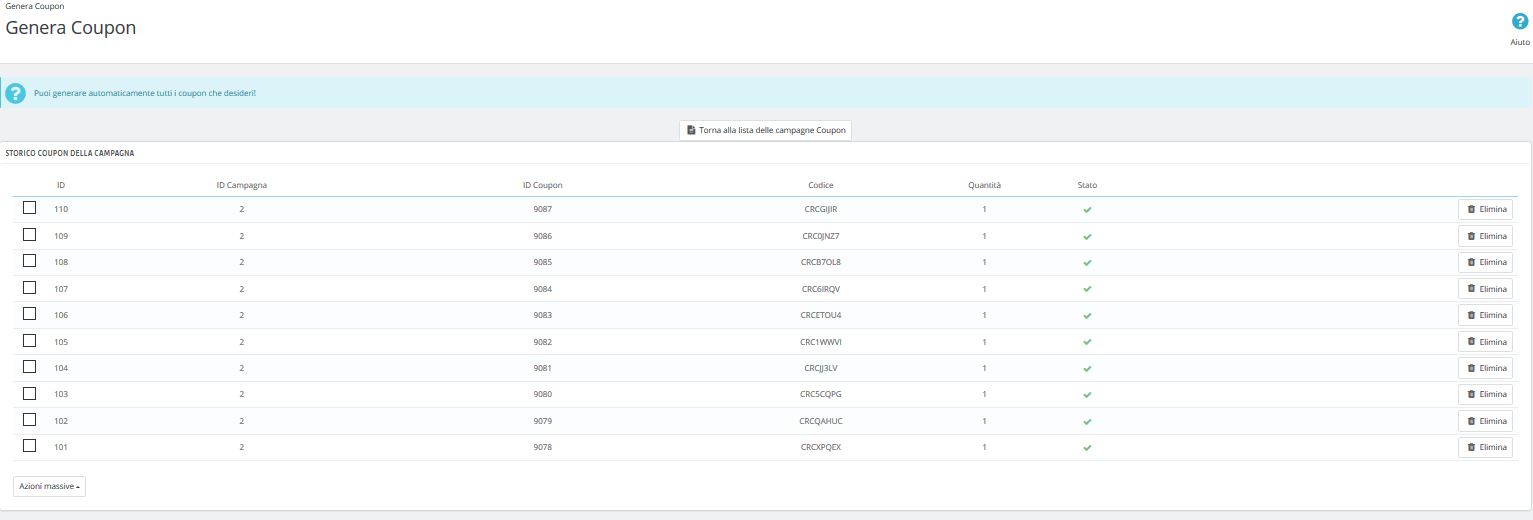Click green status check for coupon CRCJJ3LV
Viewport: 1533px width, 520px height.
pos(1087,368)
